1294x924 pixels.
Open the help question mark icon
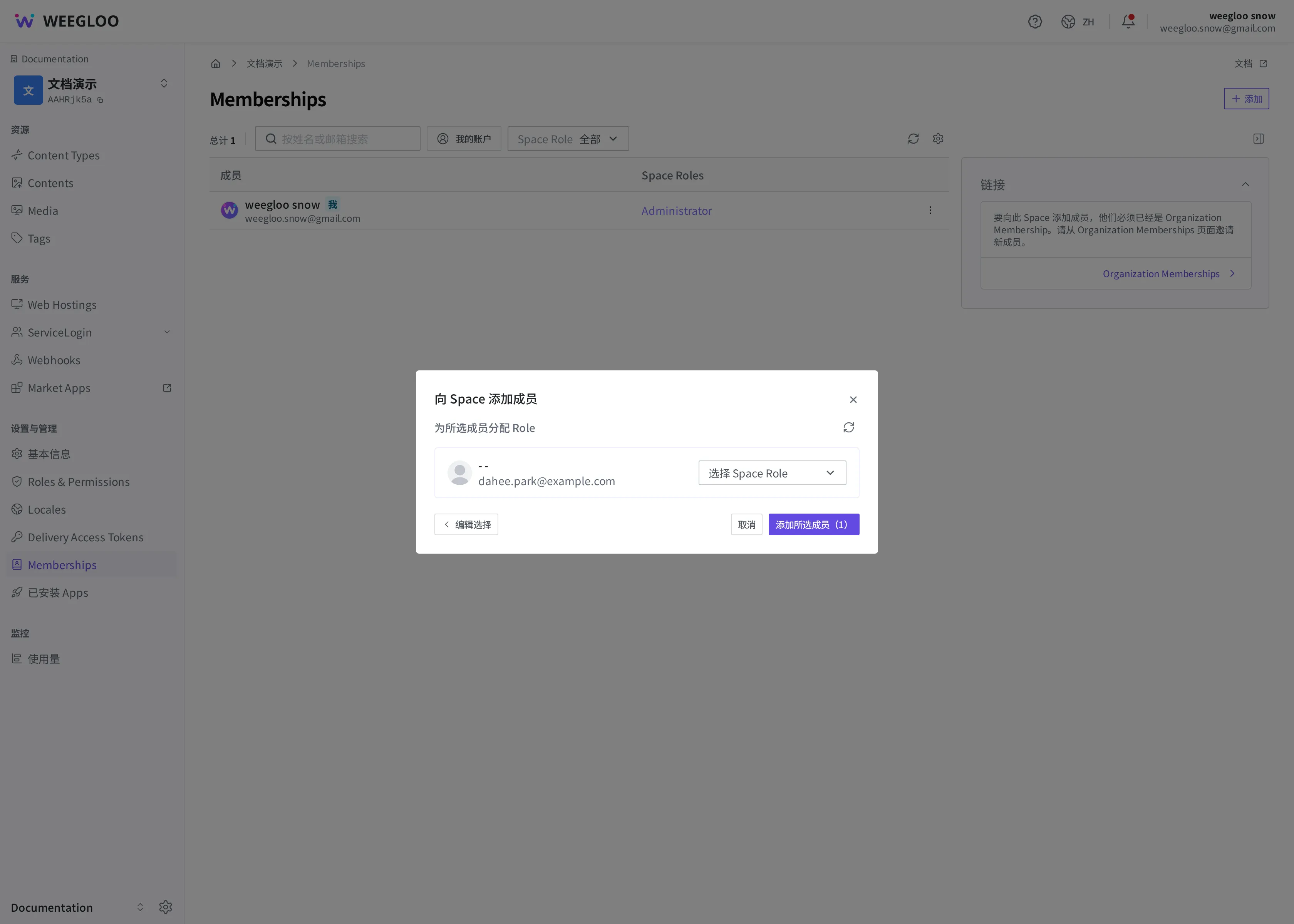1034,22
